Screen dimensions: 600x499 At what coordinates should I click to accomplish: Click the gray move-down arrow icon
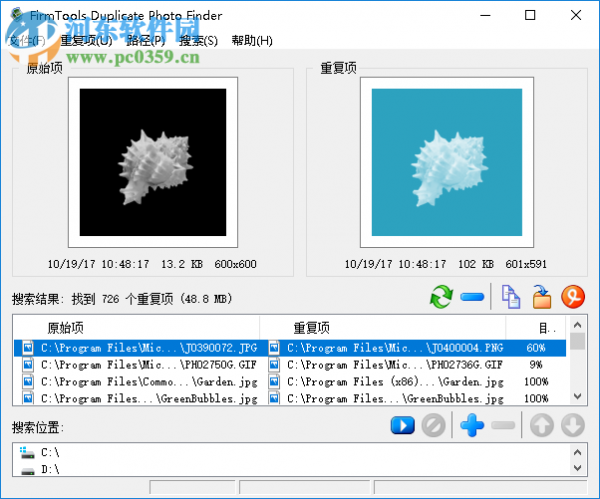pyautogui.click(x=573, y=425)
